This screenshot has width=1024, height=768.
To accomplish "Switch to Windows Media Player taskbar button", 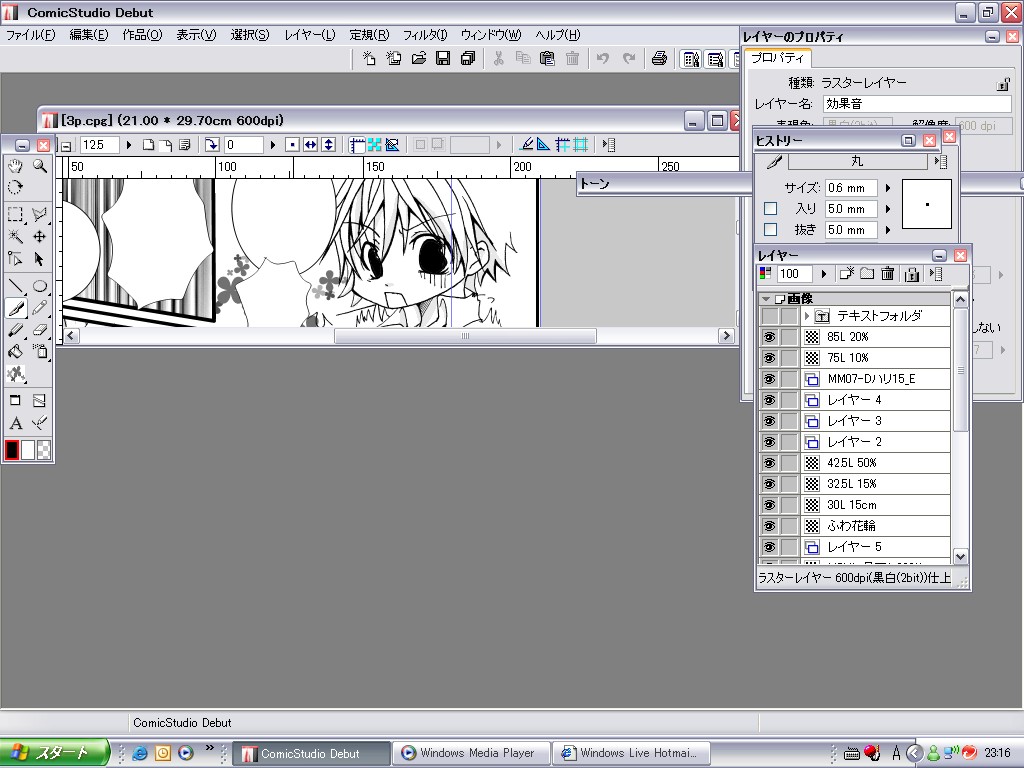I will [x=472, y=753].
